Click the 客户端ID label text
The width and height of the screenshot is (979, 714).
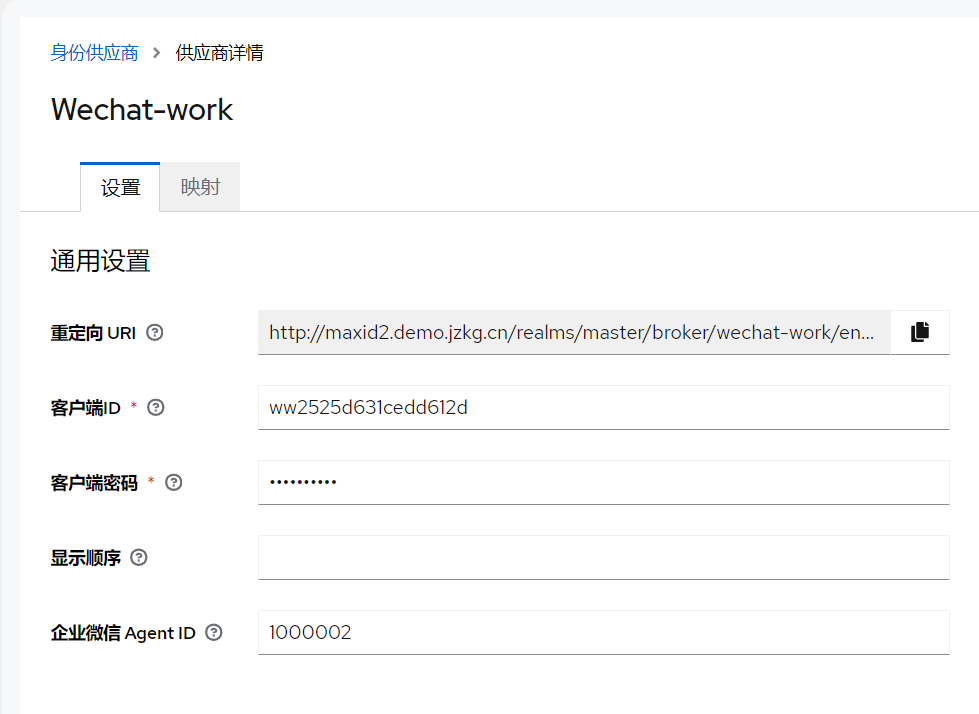pos(86,408)
